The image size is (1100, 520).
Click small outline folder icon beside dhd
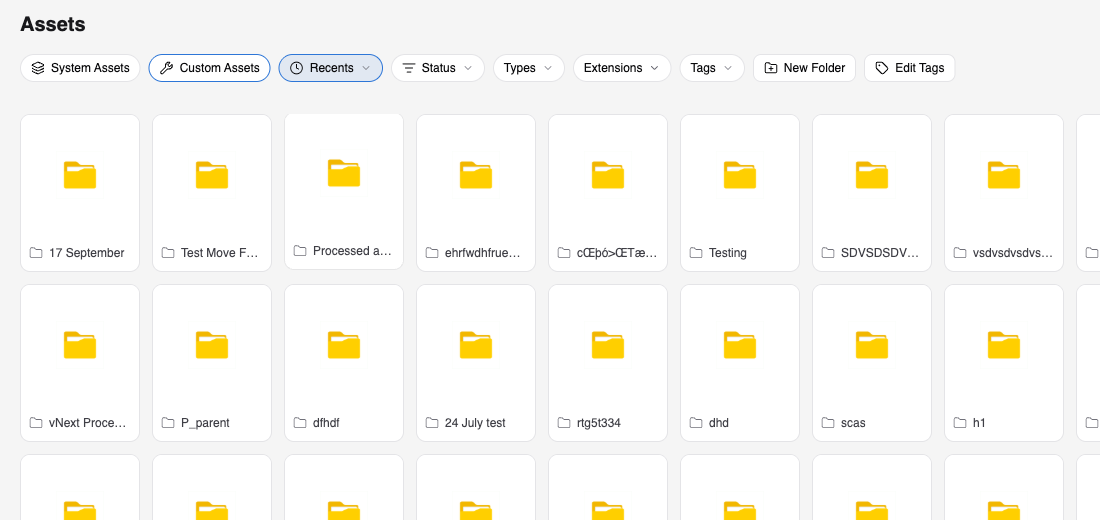tap(696, 422)
